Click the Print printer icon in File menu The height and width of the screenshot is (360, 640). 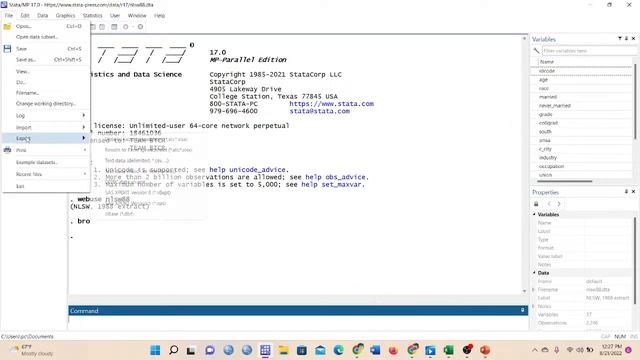(7, 150)
